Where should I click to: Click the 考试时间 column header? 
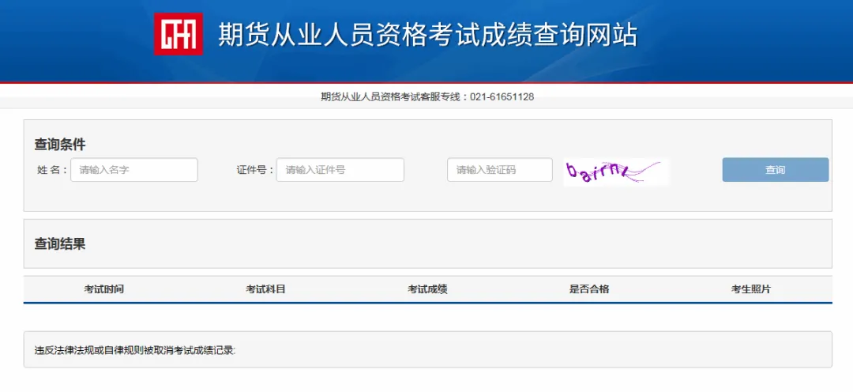tap(104, 289)
